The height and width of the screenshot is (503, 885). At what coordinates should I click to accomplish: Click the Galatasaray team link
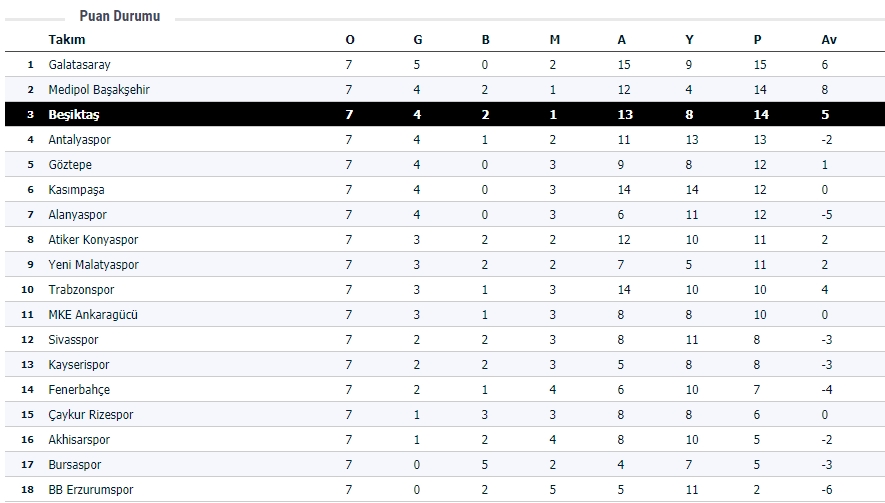point(79,65)
